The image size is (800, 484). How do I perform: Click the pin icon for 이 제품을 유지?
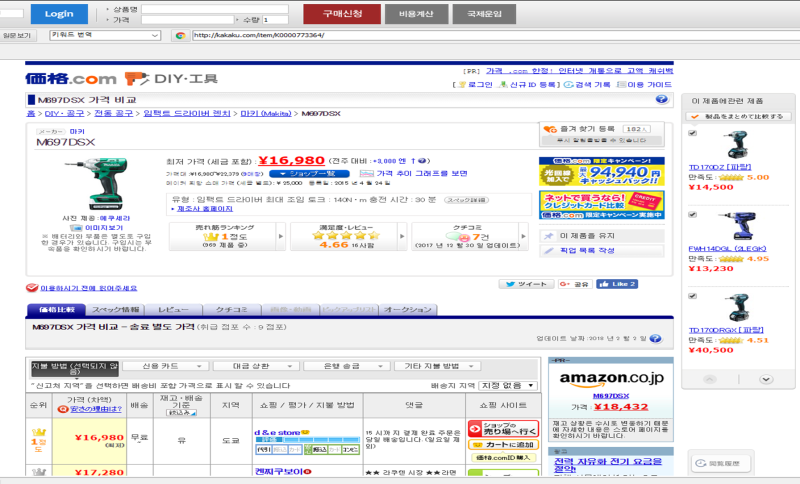coord(548,236)
